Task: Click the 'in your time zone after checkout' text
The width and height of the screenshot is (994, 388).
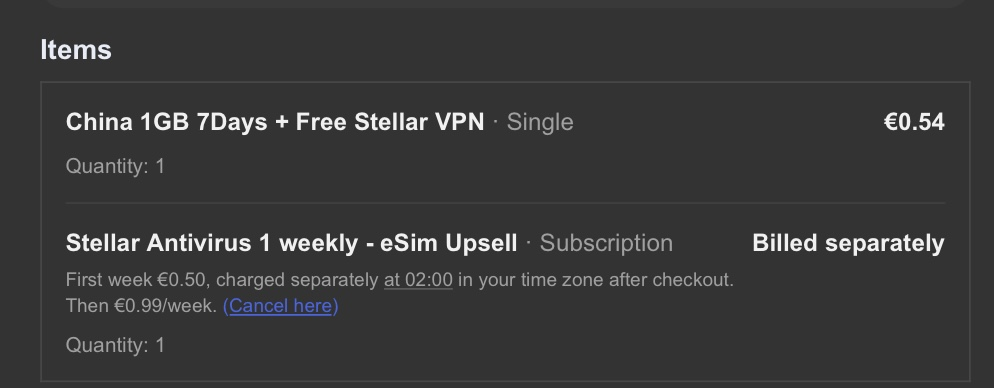Action: pyautogui.click(x=596, y=280)
